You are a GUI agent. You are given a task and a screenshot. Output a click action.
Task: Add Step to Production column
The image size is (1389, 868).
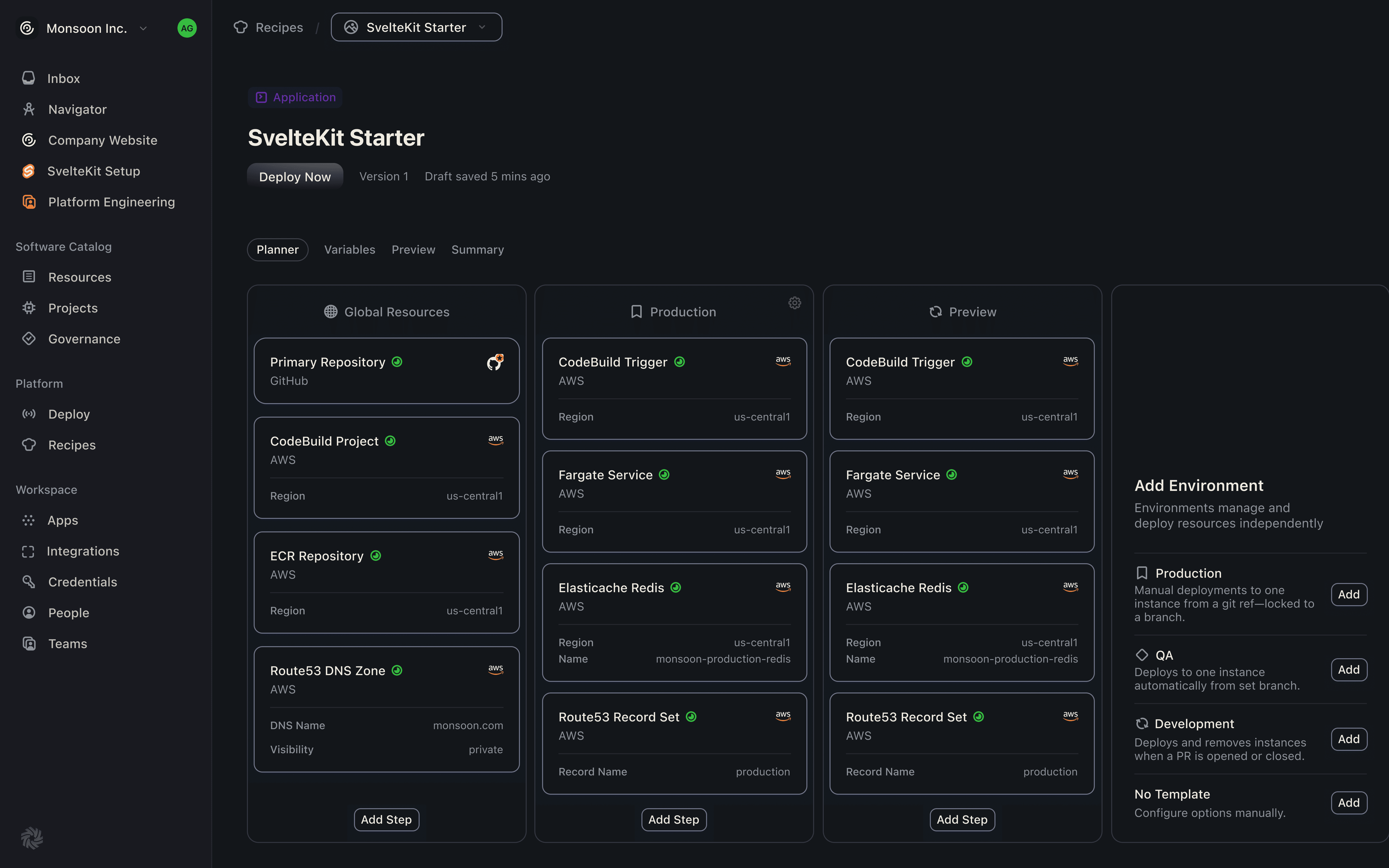[x=674, y=820]
